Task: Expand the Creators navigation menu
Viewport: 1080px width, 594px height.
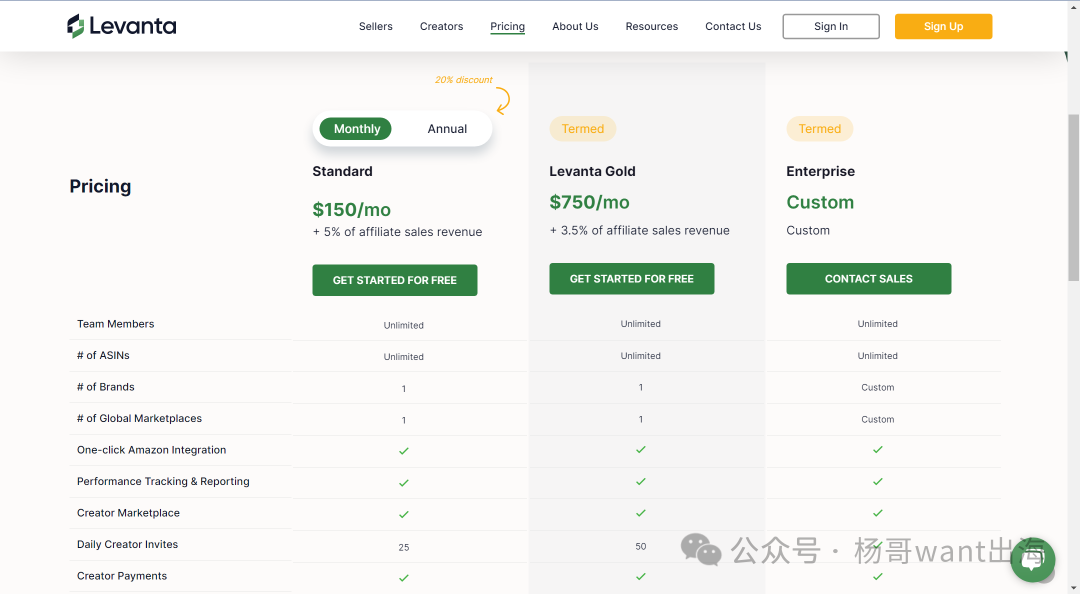Action: (x=441, y=27)
